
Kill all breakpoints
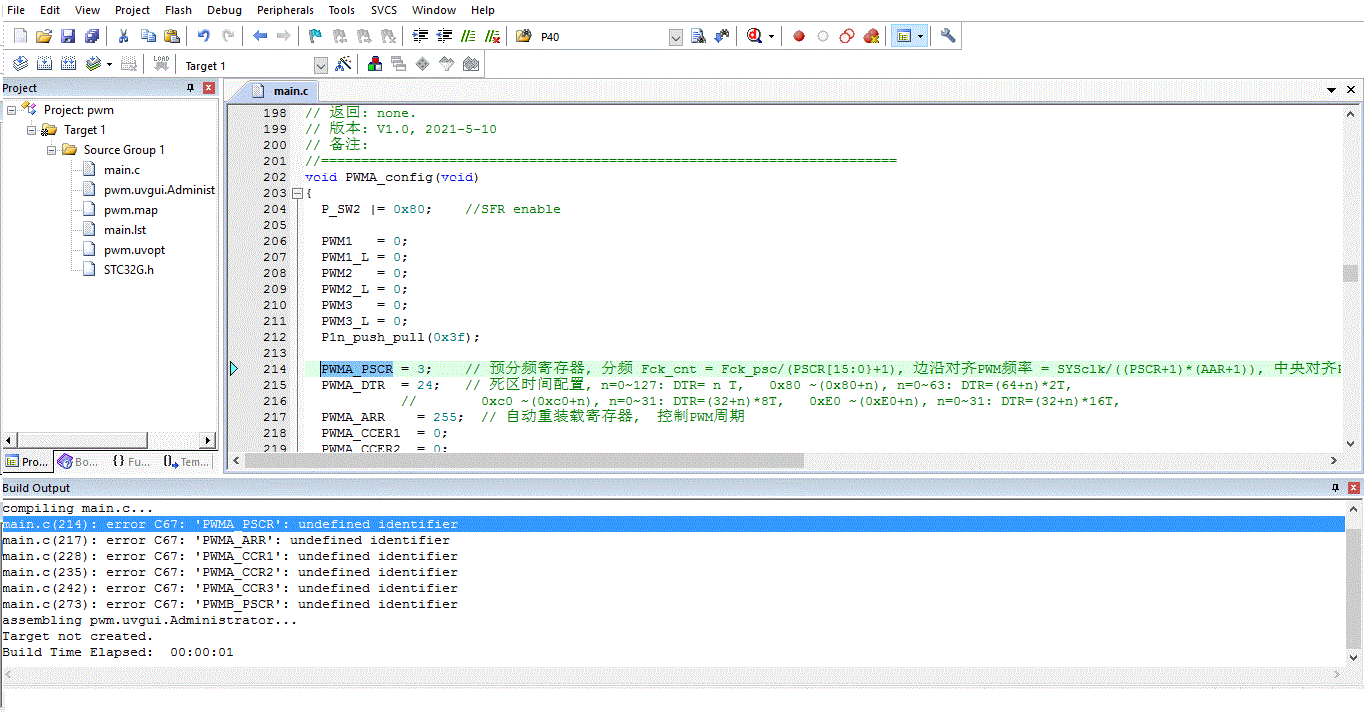pyautogui.click(x=871, y=36)
